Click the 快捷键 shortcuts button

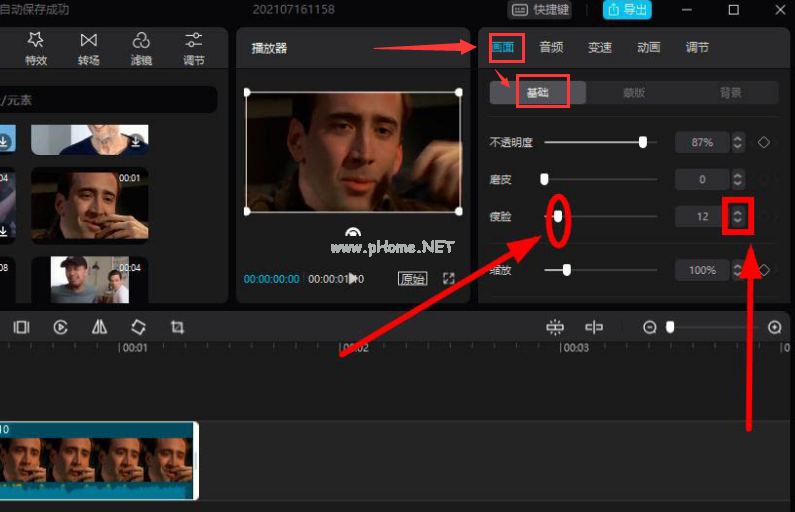539,10
